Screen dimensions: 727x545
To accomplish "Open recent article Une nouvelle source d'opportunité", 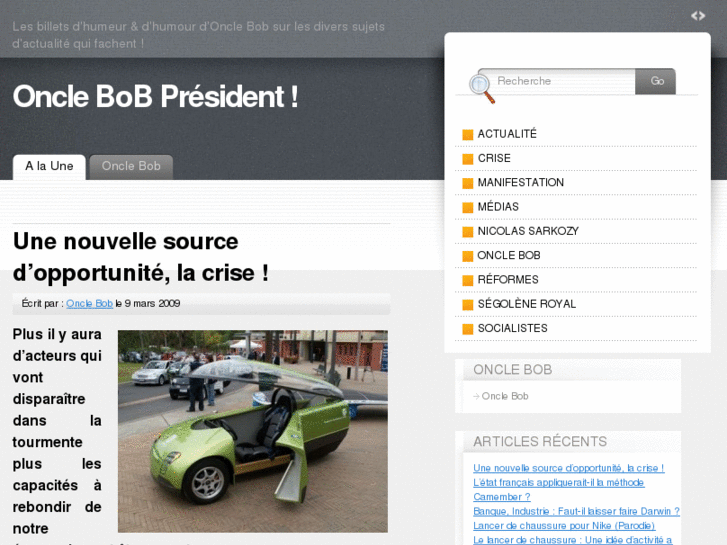I will (x=568, y=468).
